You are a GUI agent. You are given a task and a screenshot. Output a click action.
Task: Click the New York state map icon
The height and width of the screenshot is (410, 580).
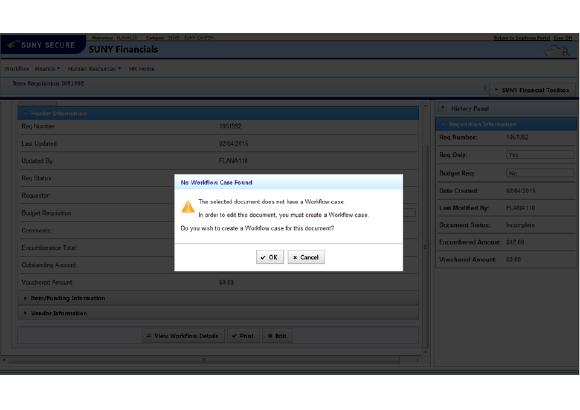557,51
